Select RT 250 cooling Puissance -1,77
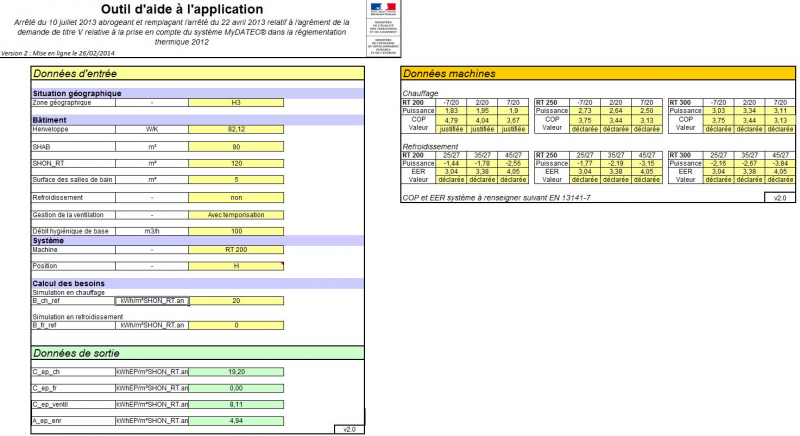The height and width of the screenshot is (436, 800). coord(585,164)
